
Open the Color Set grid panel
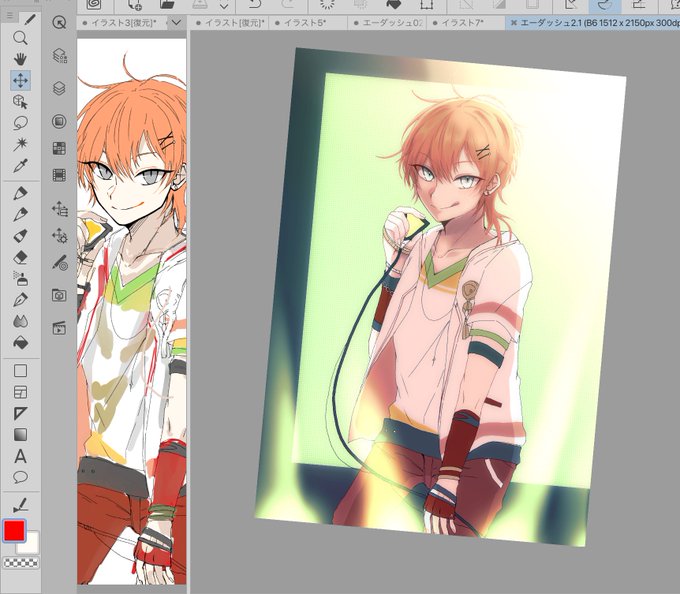59,148
